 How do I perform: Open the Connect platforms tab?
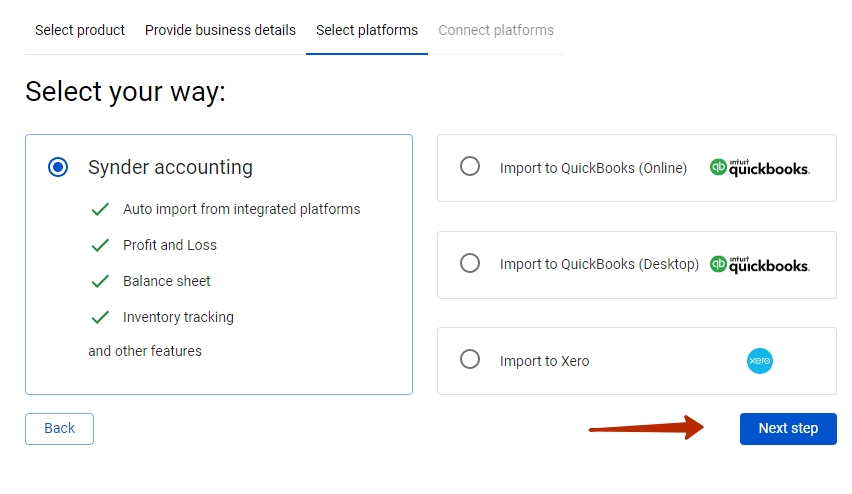(496, 30)
